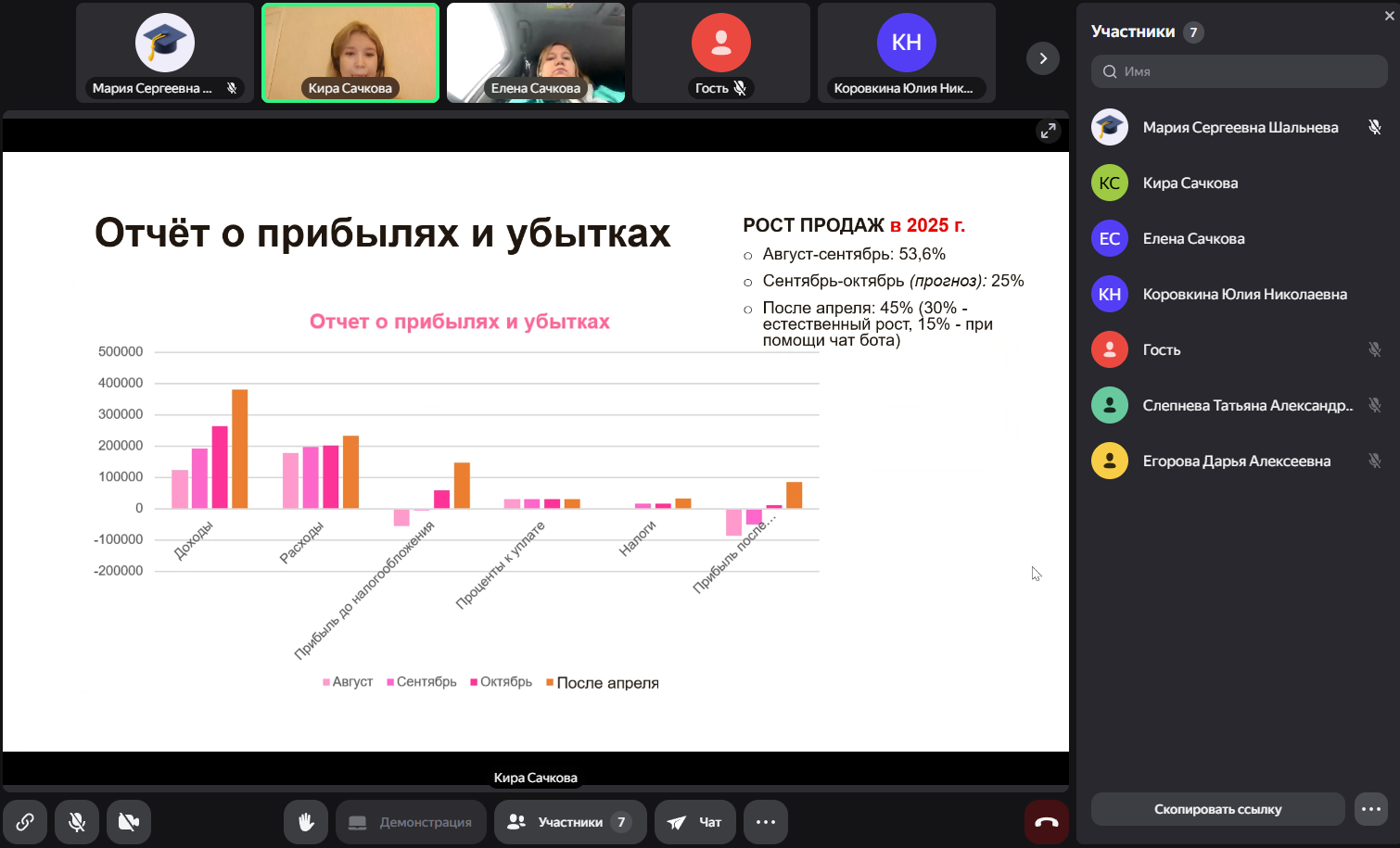This screenshot has width=1400, height=848.
Task: Open more options beside Скопировать ссылку
Action: pyautogui.click(x=1371, y=809)
